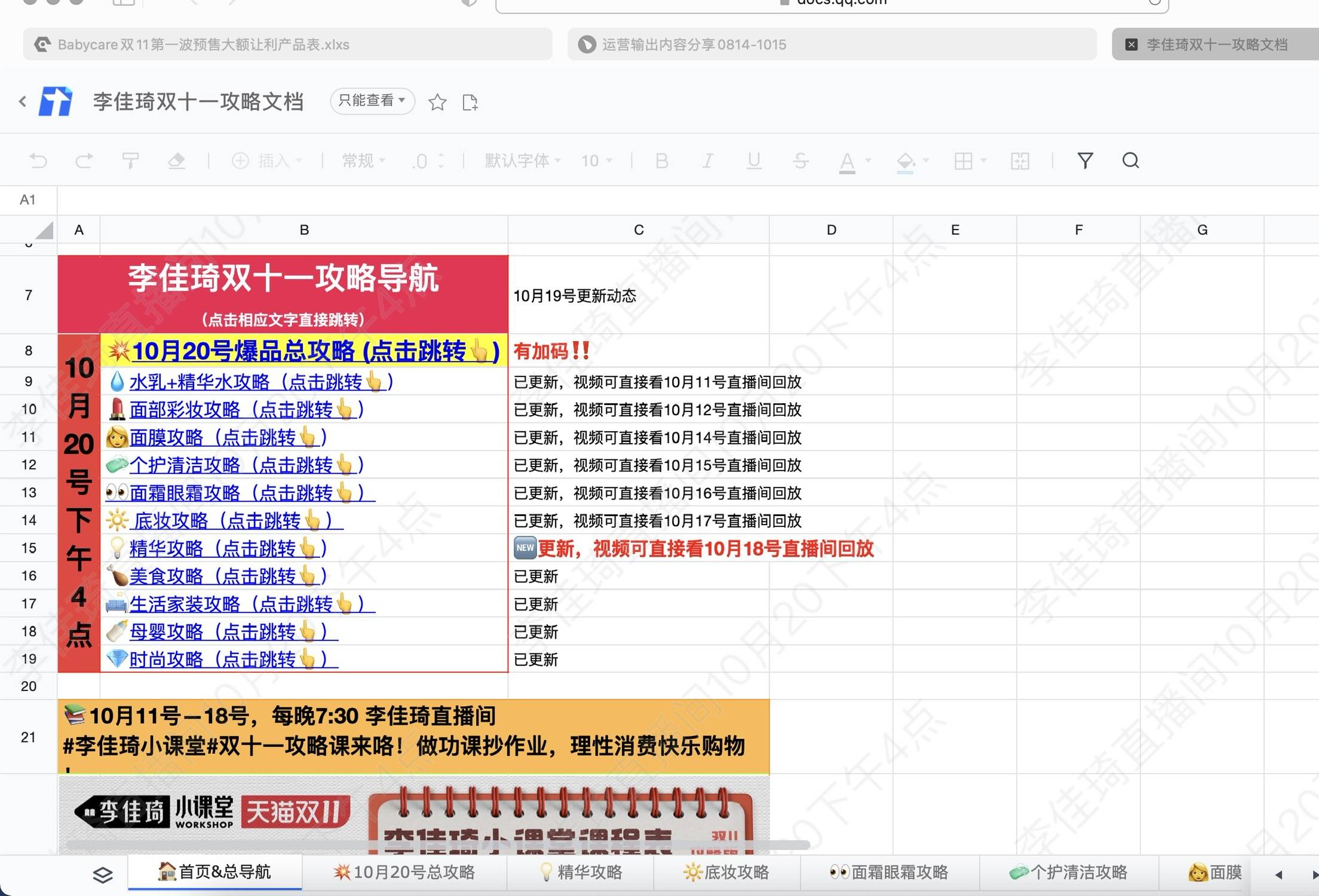Screen dimensions: 1319x896
Task: Switch to the 精华攻略 sheet tab
Action: tap(581, 873)
